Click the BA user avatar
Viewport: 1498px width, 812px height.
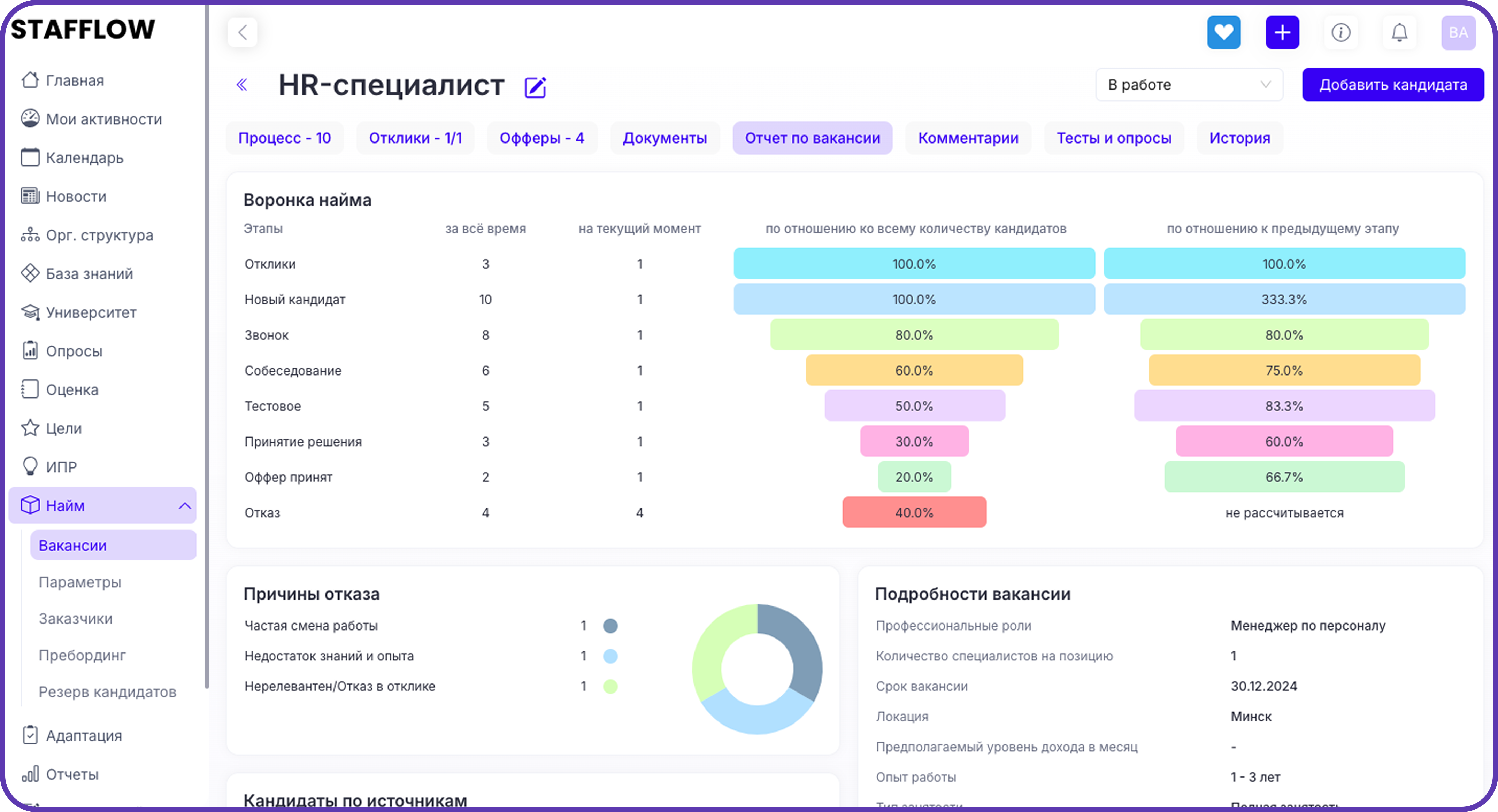pos(1458,32)
